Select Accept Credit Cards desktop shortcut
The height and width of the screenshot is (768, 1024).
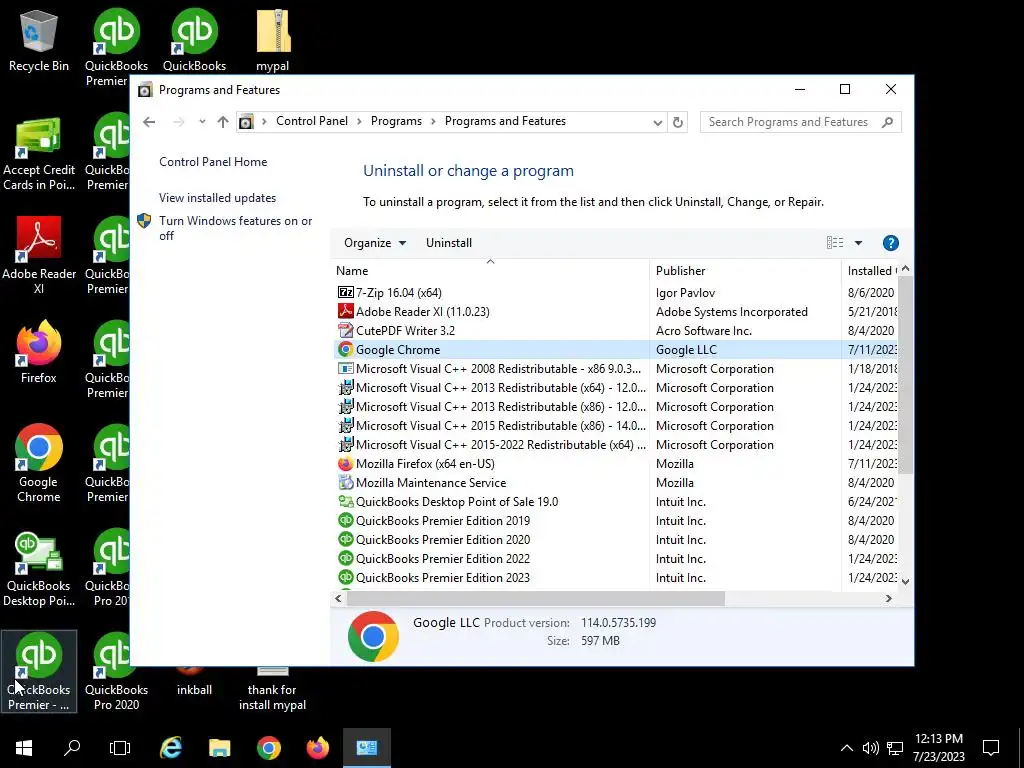click(x=39, y=154)
